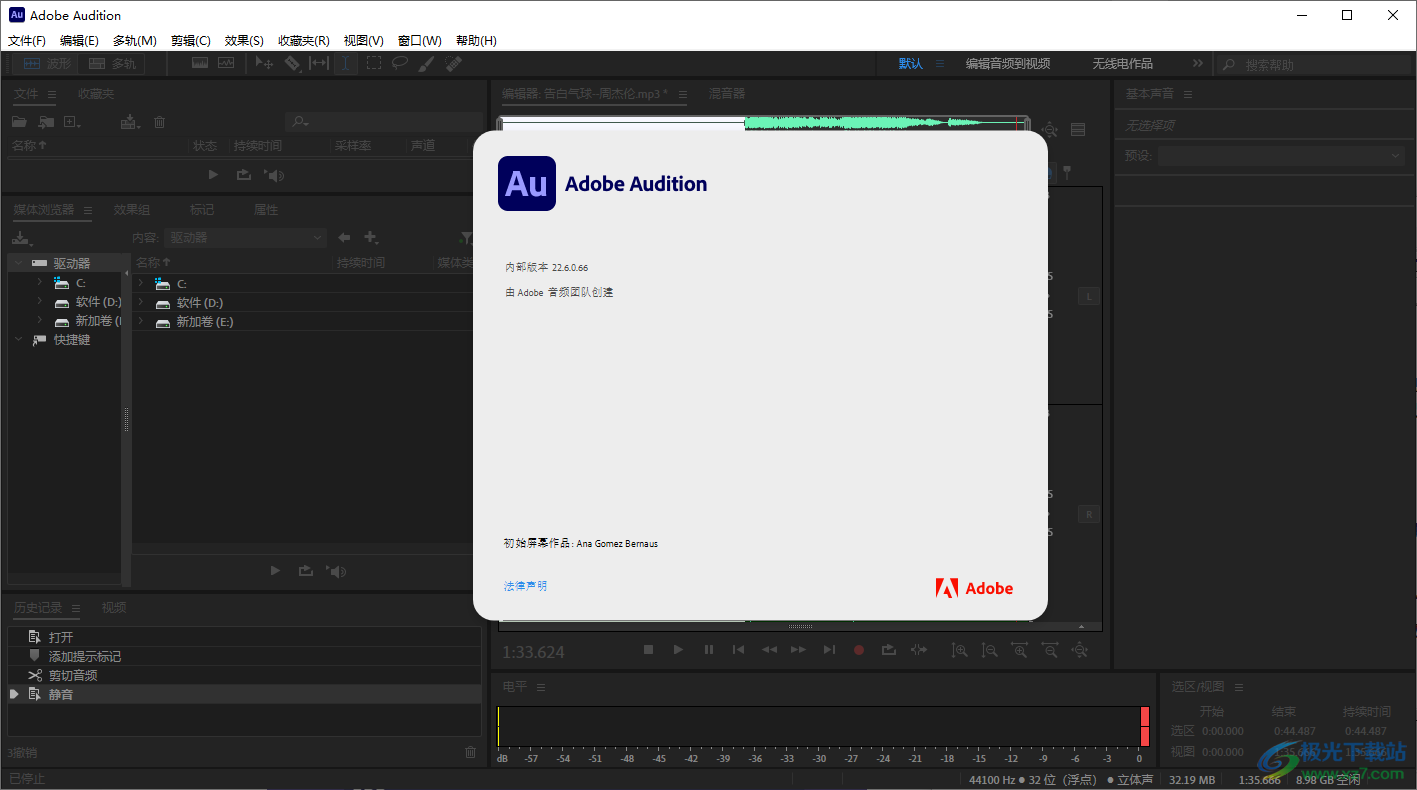
Task: Select the Lasso Selection tool
Action: pos(400,63)
